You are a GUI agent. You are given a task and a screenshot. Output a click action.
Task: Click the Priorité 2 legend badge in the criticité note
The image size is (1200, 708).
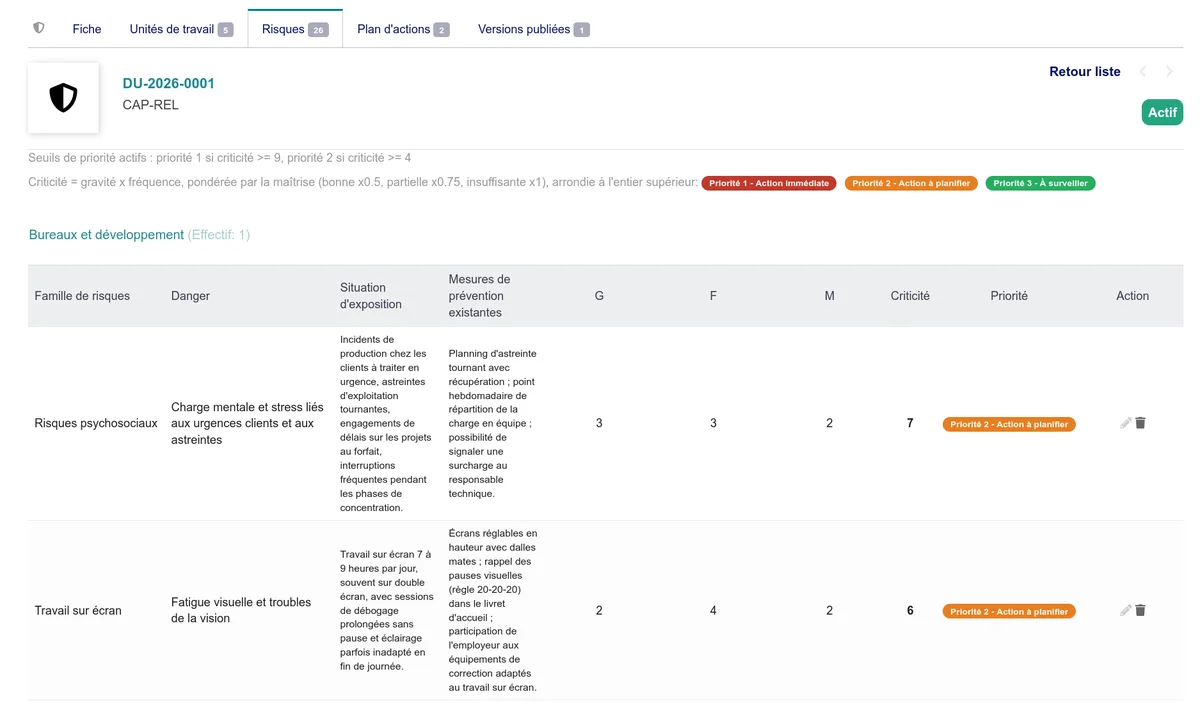911,184
